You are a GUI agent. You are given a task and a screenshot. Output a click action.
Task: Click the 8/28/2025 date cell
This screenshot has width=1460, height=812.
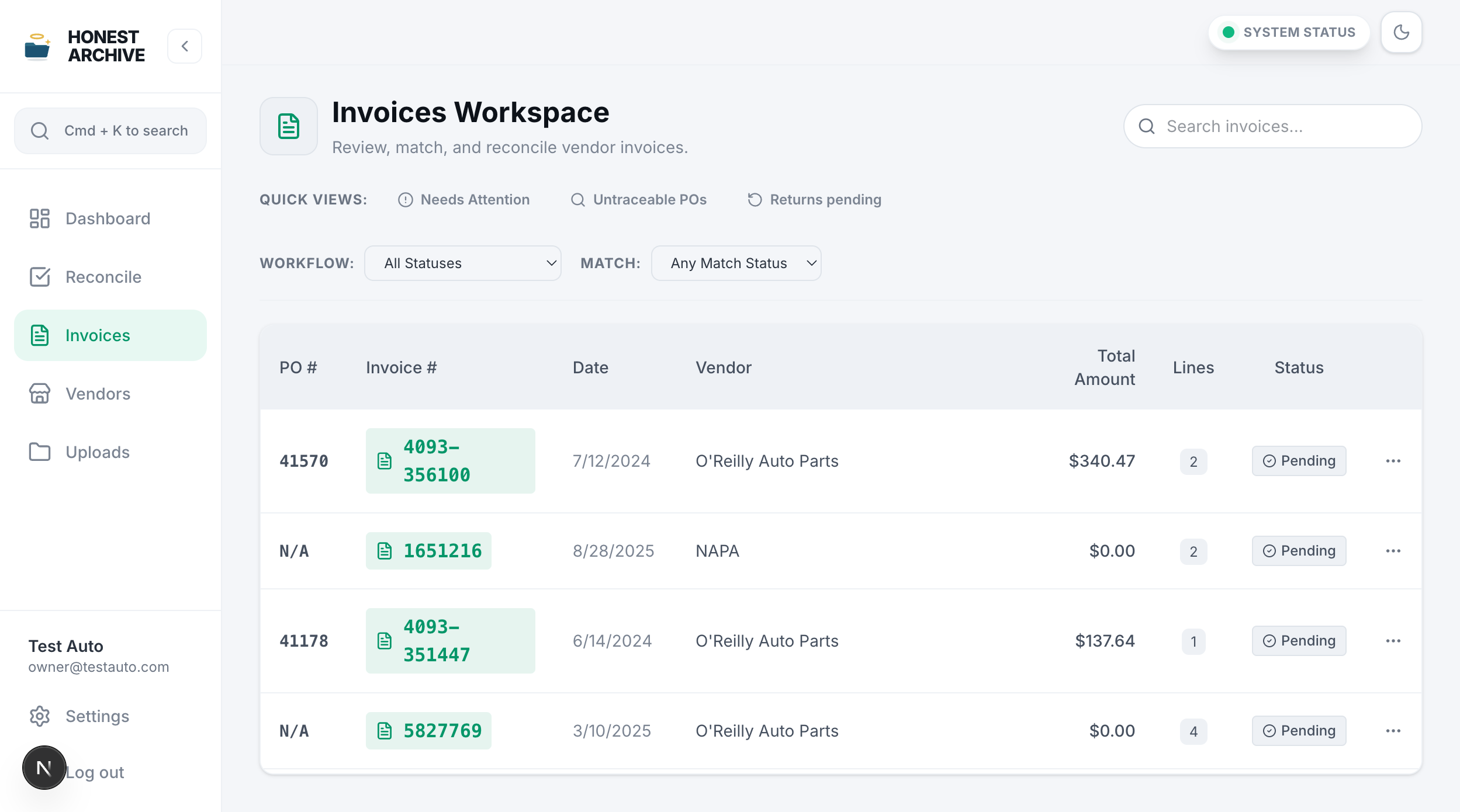(x=613, y=551)
